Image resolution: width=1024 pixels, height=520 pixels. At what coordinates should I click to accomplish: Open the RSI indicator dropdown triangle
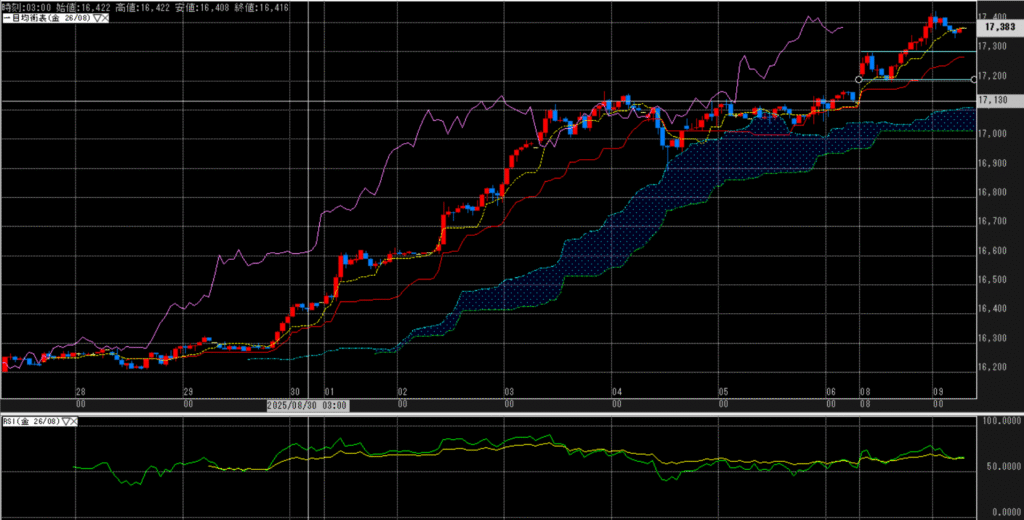tap(66, 422)
